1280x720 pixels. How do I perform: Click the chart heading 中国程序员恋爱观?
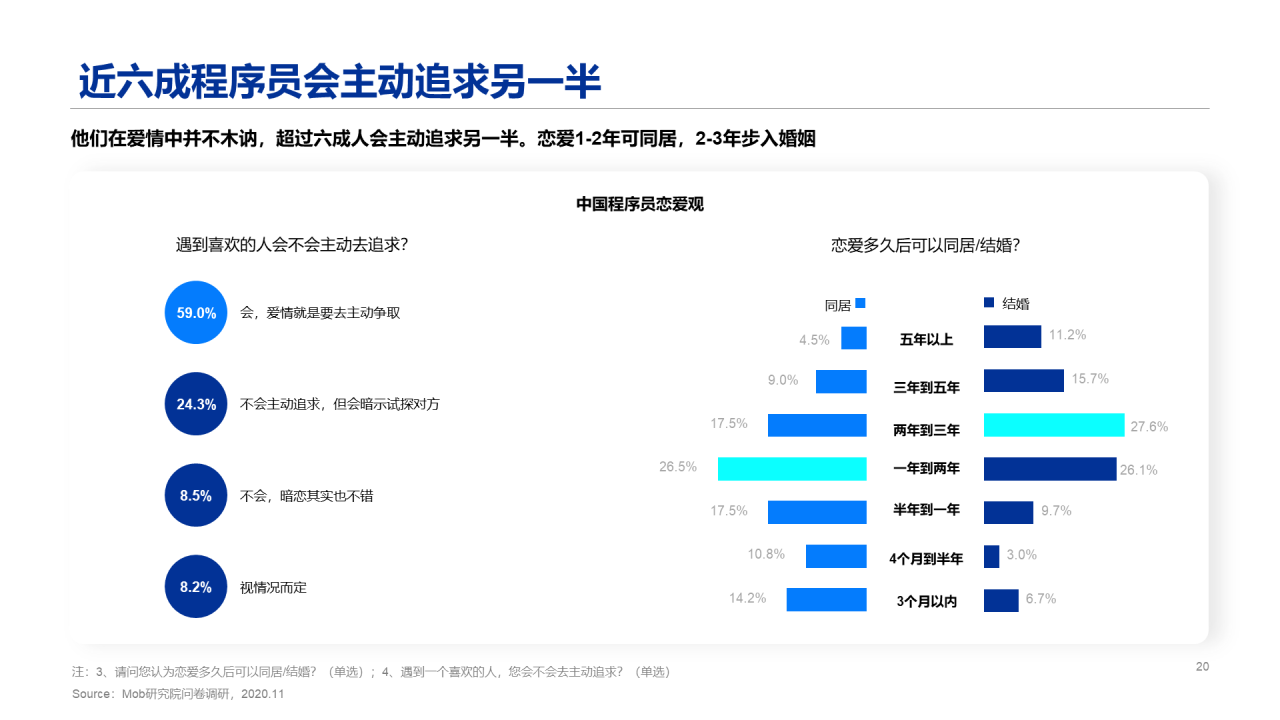[x=640, y=204]
